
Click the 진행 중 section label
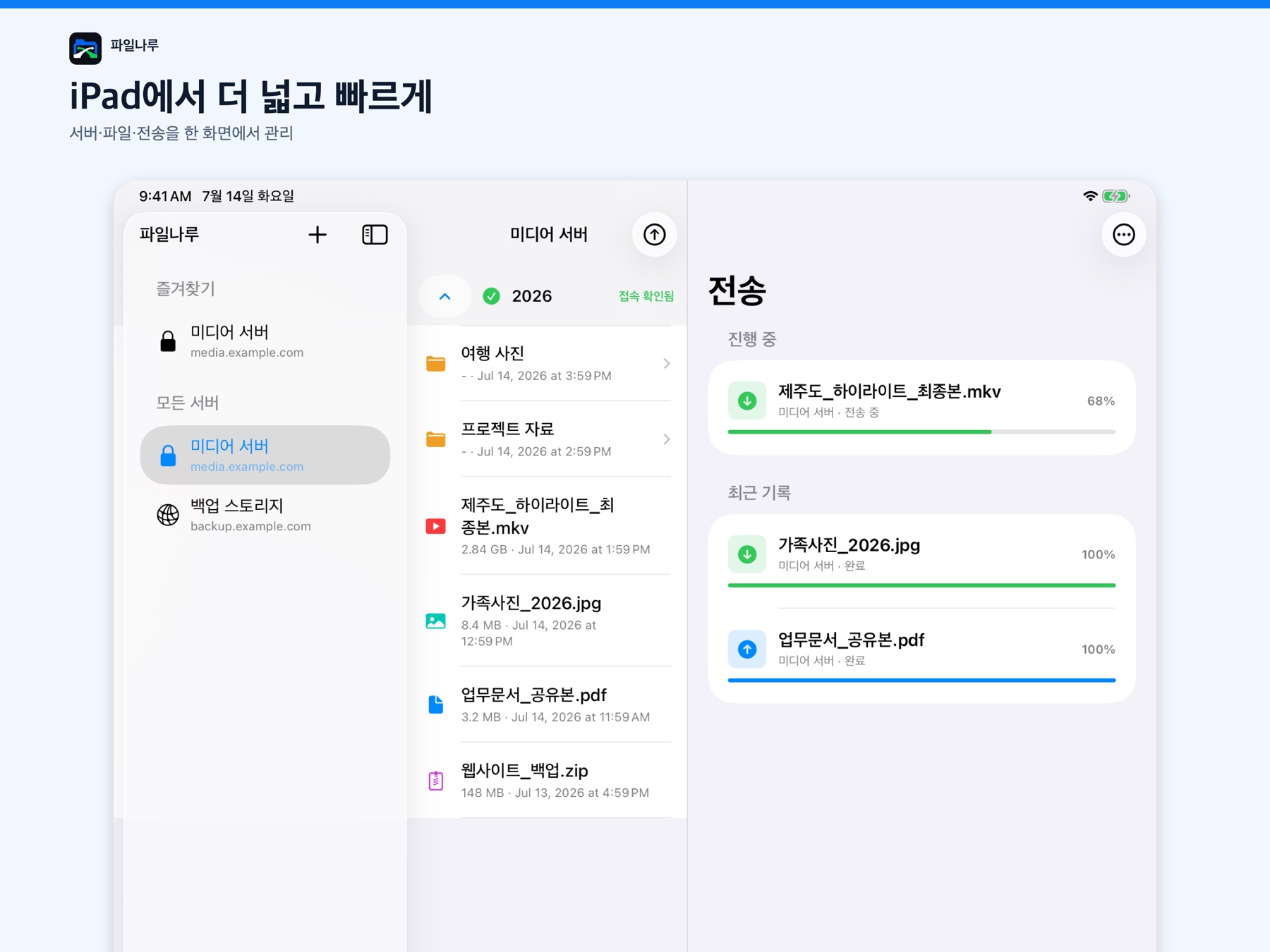coord(752,339)
